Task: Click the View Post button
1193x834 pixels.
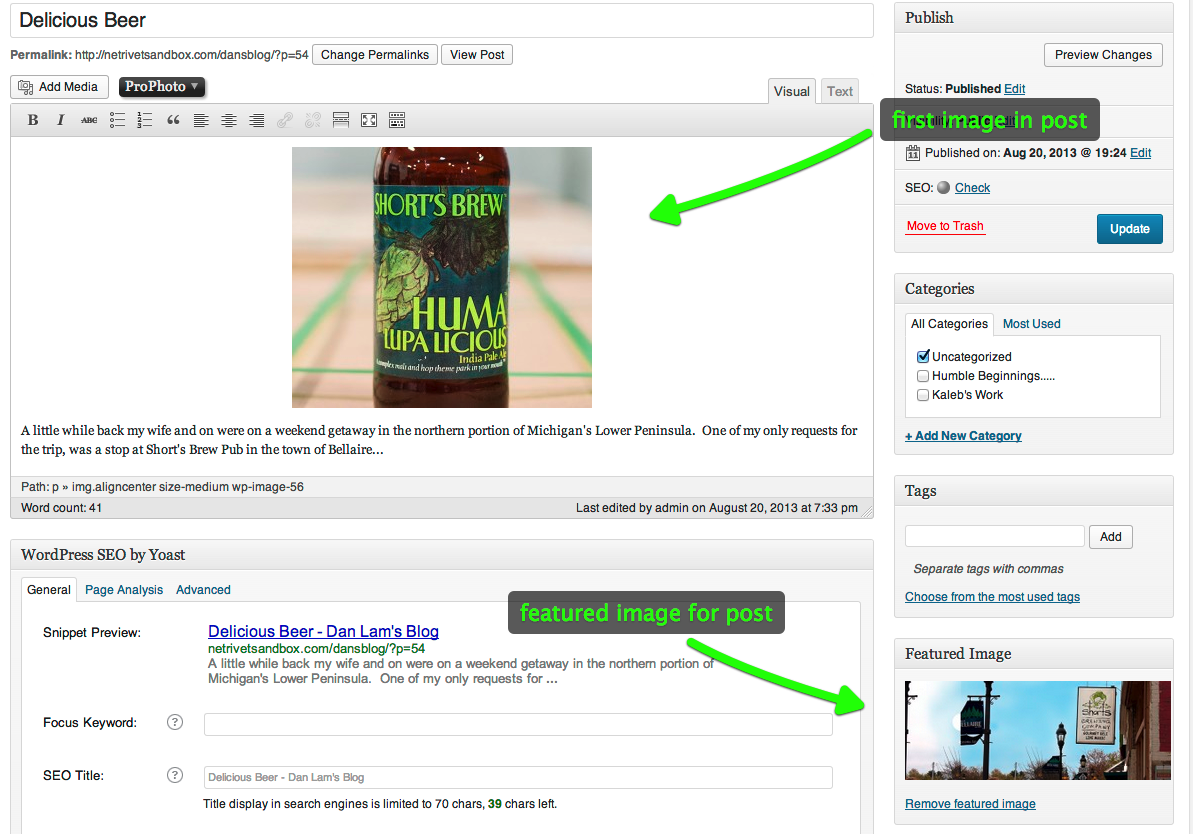Action: pos(477,55)
